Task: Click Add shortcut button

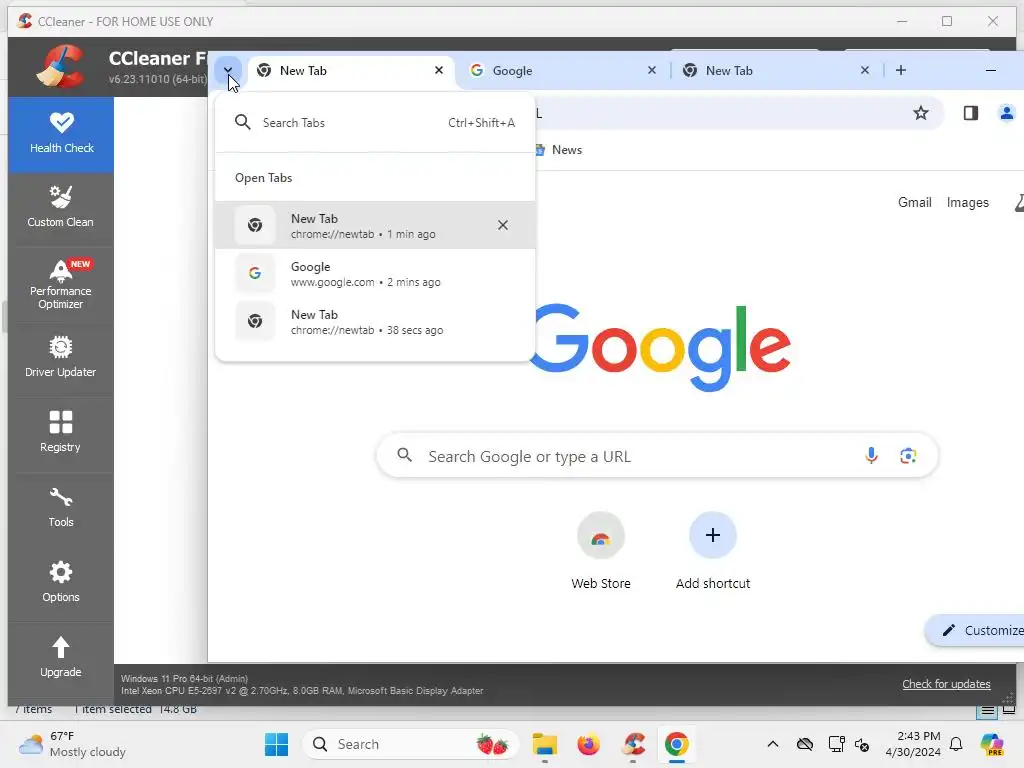Action: [x=712, y=552]
